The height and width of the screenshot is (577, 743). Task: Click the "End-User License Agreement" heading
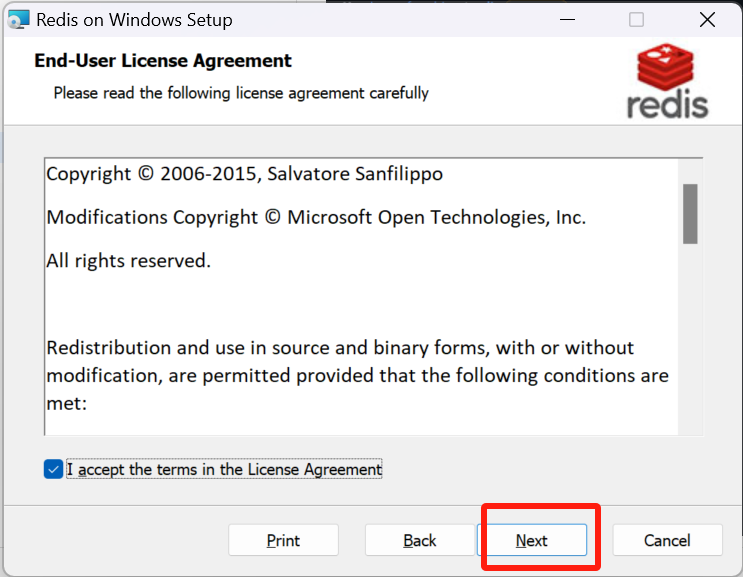pyautogui.click(x=163, y=61)
